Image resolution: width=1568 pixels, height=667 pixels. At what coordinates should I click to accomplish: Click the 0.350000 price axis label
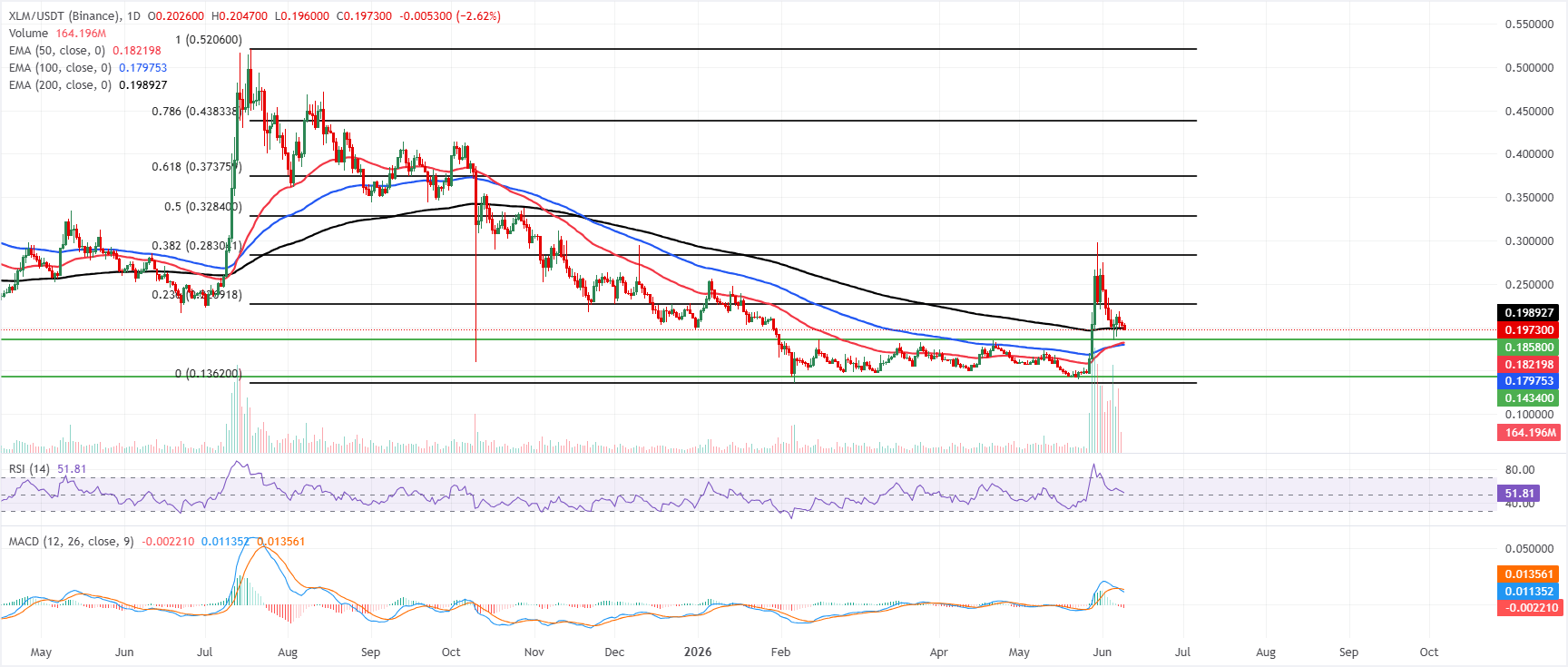1529,198
